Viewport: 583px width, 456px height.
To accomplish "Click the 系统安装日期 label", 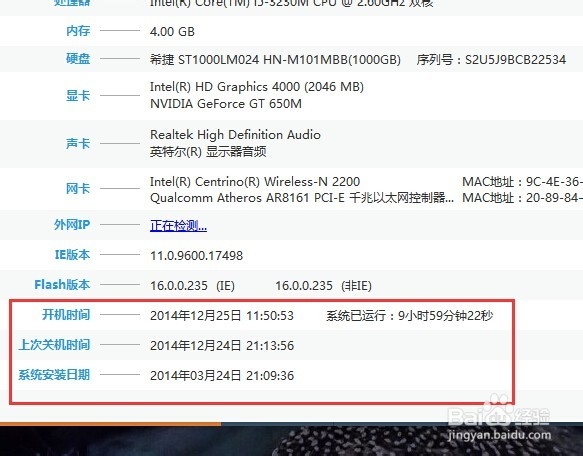I will tap(54, 375).
